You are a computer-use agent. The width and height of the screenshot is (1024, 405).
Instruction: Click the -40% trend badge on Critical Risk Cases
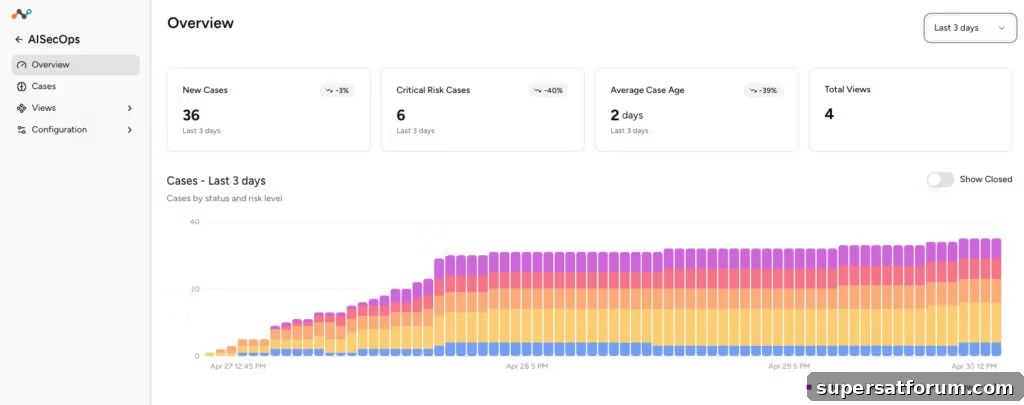click(548, 90)
